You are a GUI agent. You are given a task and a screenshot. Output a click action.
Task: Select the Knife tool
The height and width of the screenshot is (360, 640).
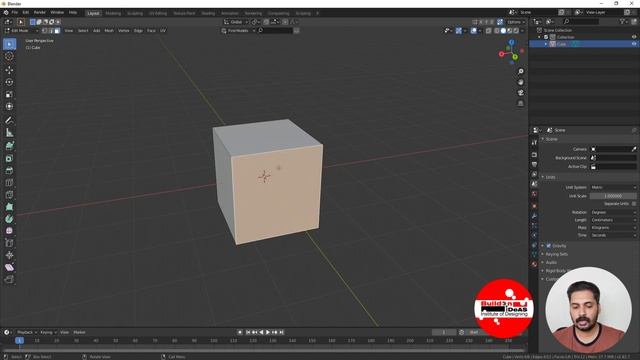[9, 195]
